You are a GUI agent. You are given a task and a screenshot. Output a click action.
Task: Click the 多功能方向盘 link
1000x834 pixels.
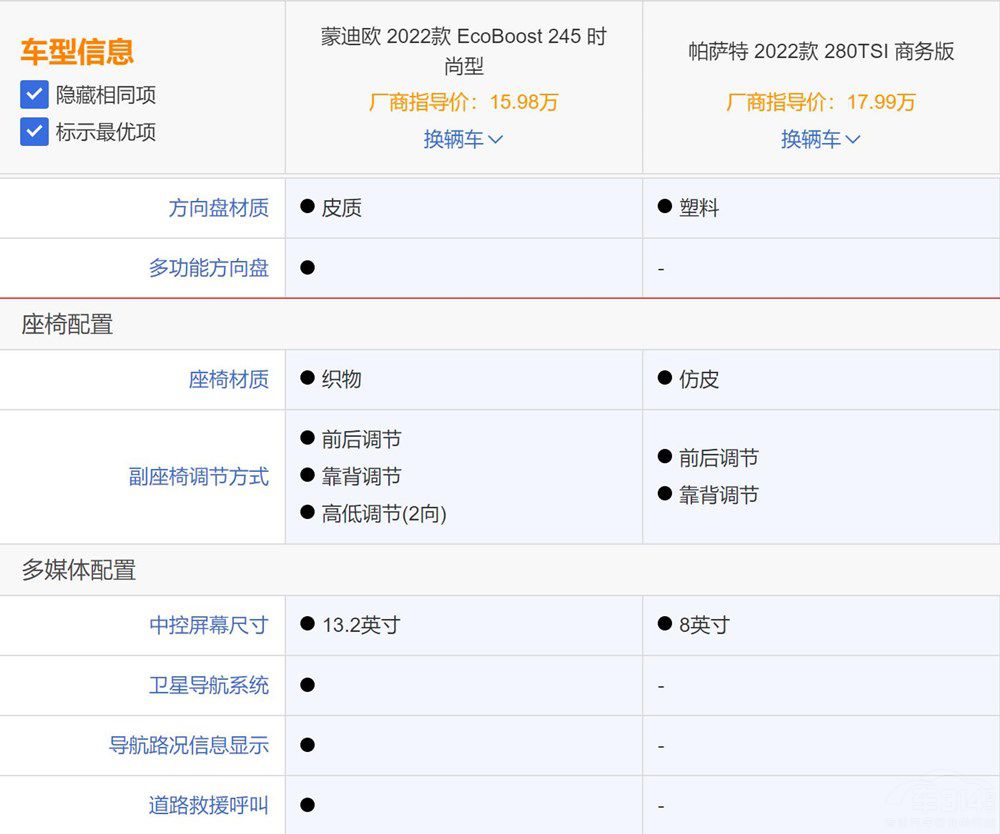pos(208,268)
